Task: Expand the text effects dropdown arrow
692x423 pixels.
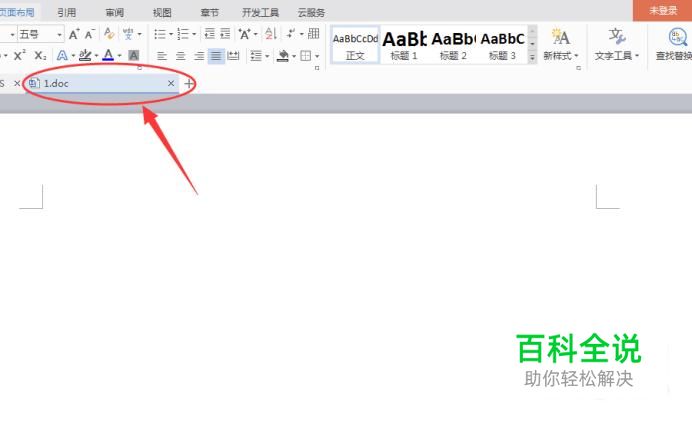Action: pyautogui.click(x=73, y=56)
